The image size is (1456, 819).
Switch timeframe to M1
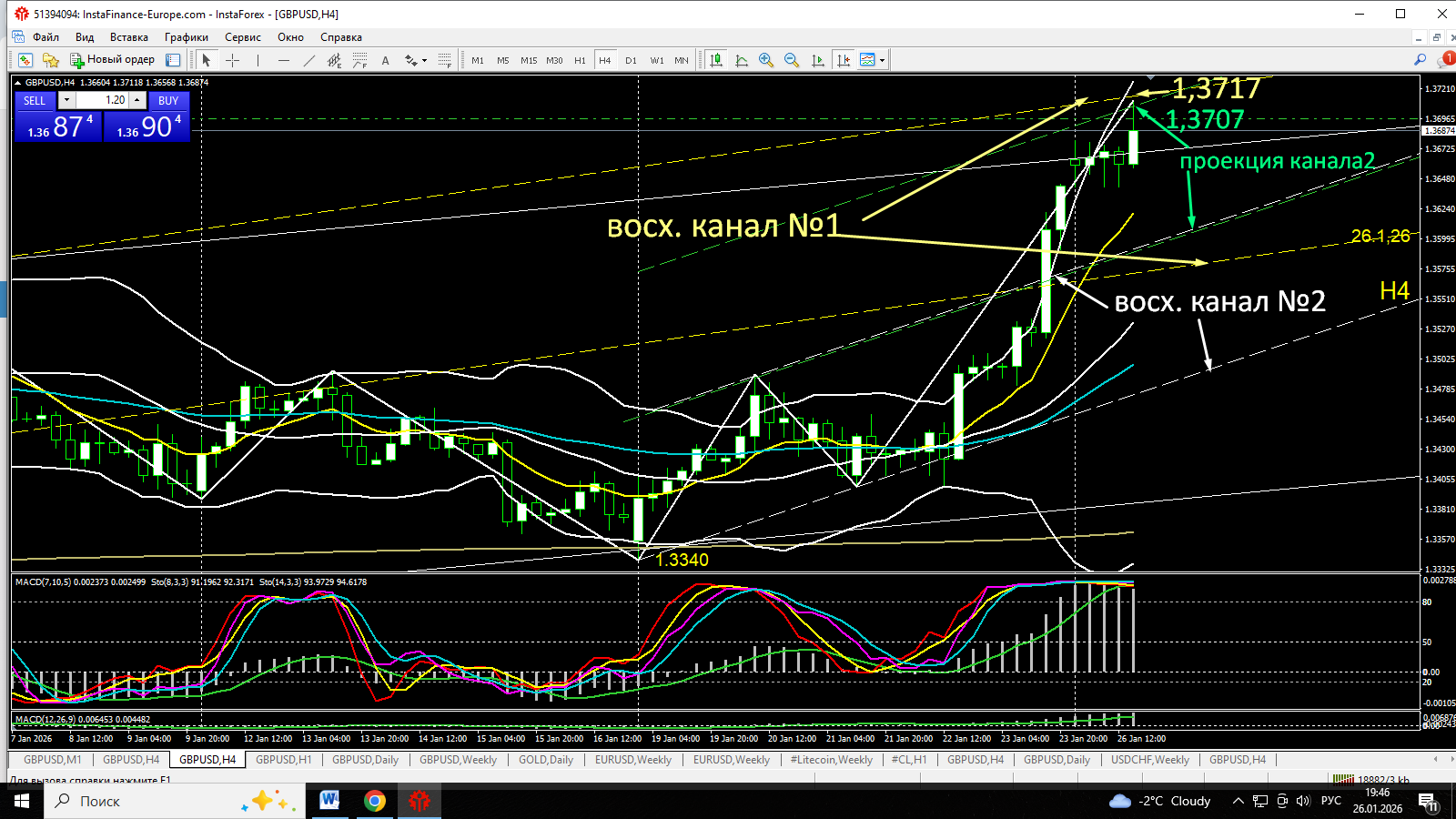click(x=478, y=60)
